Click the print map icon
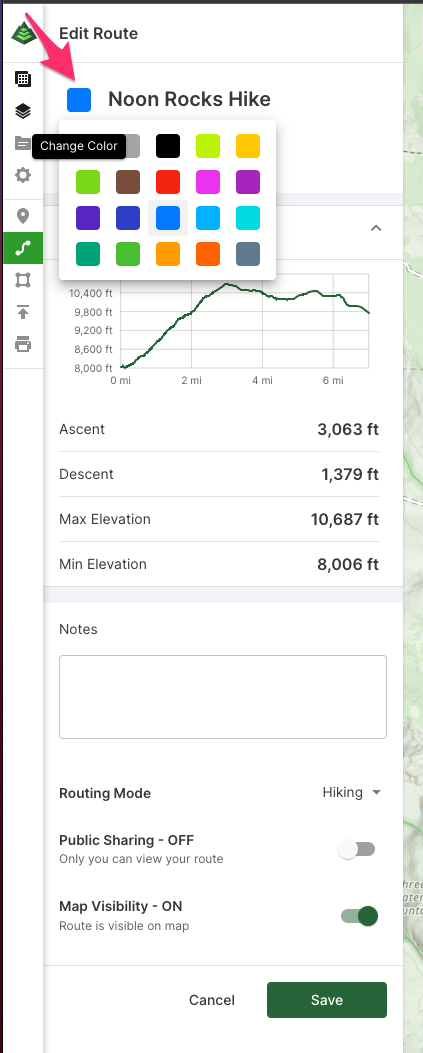This screenshot has height=1053, width=423. tap(23, 345)
